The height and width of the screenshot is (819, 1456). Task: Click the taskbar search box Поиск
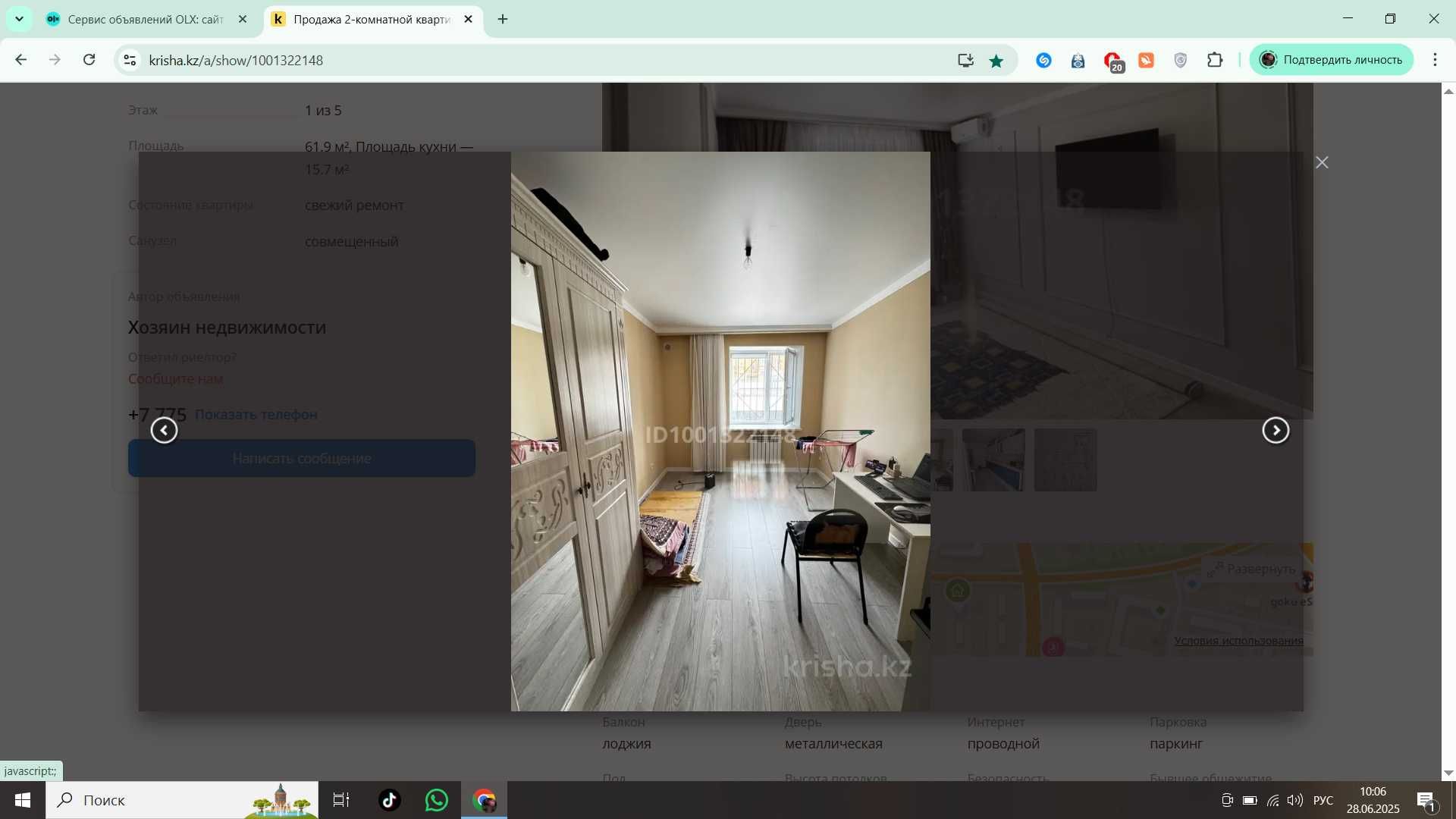(182, 800)
